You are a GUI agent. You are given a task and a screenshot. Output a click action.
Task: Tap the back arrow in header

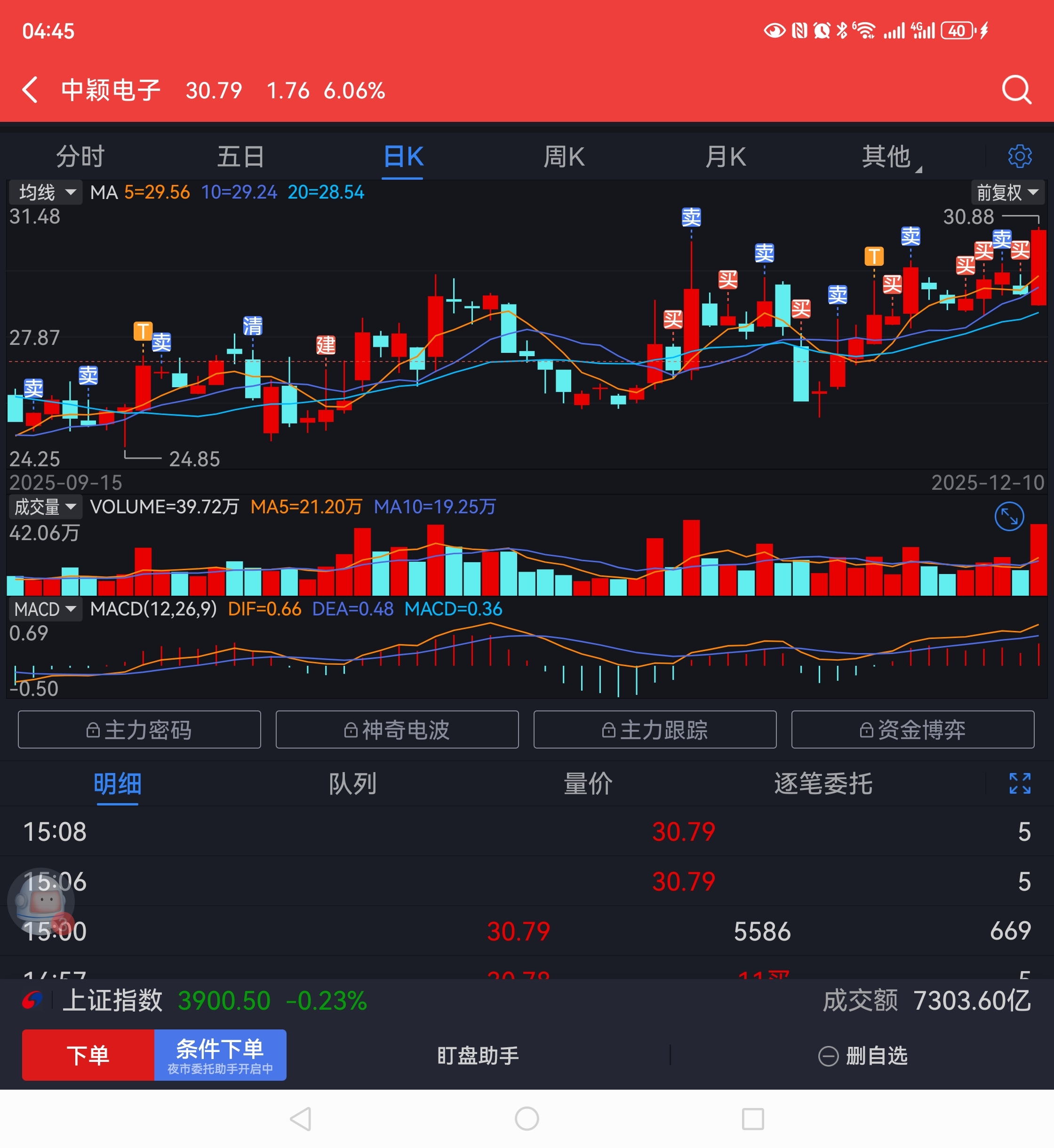tap(30, 90)
